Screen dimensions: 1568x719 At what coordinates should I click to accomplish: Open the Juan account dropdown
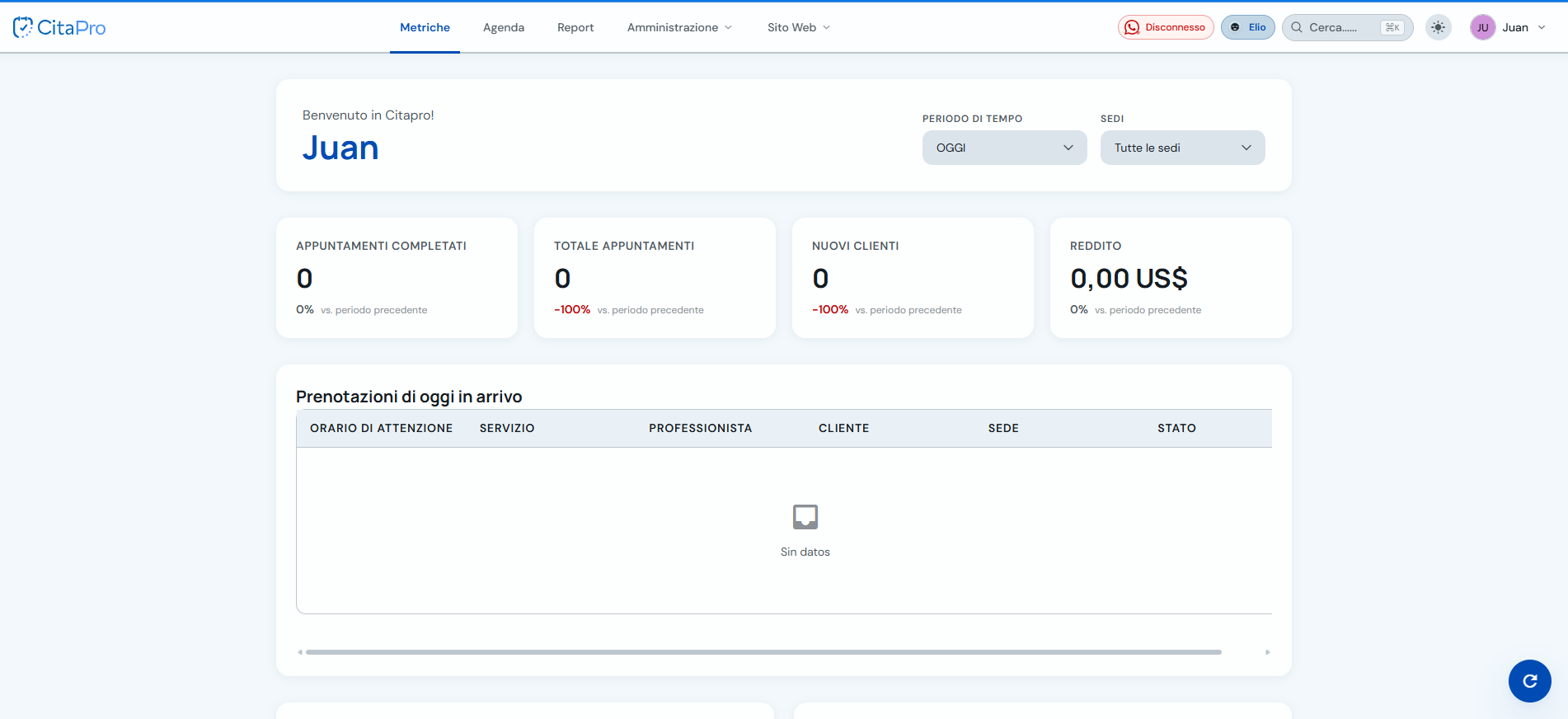1509,27
